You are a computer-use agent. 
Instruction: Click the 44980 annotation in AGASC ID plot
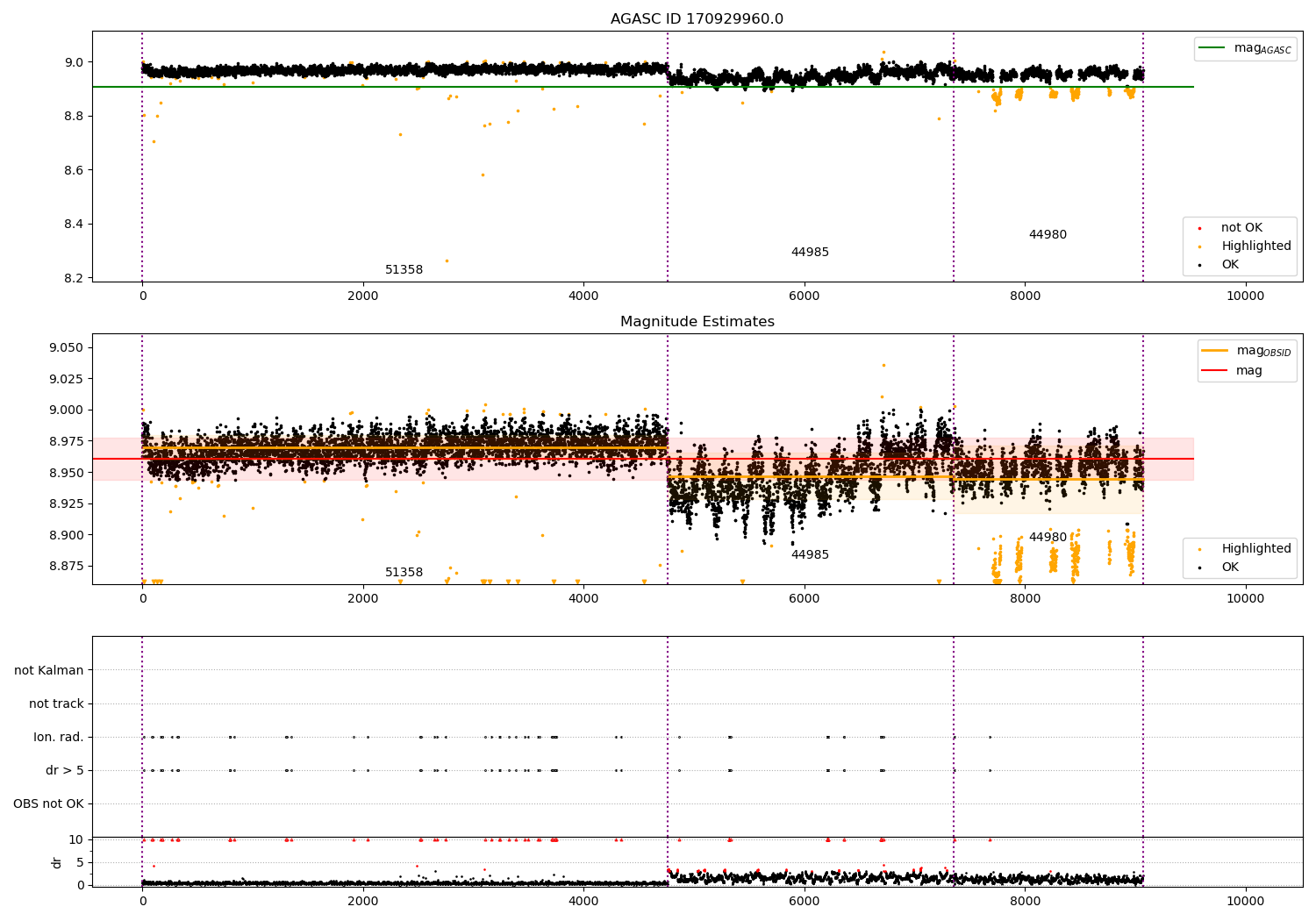click(x=1048, y=235)
